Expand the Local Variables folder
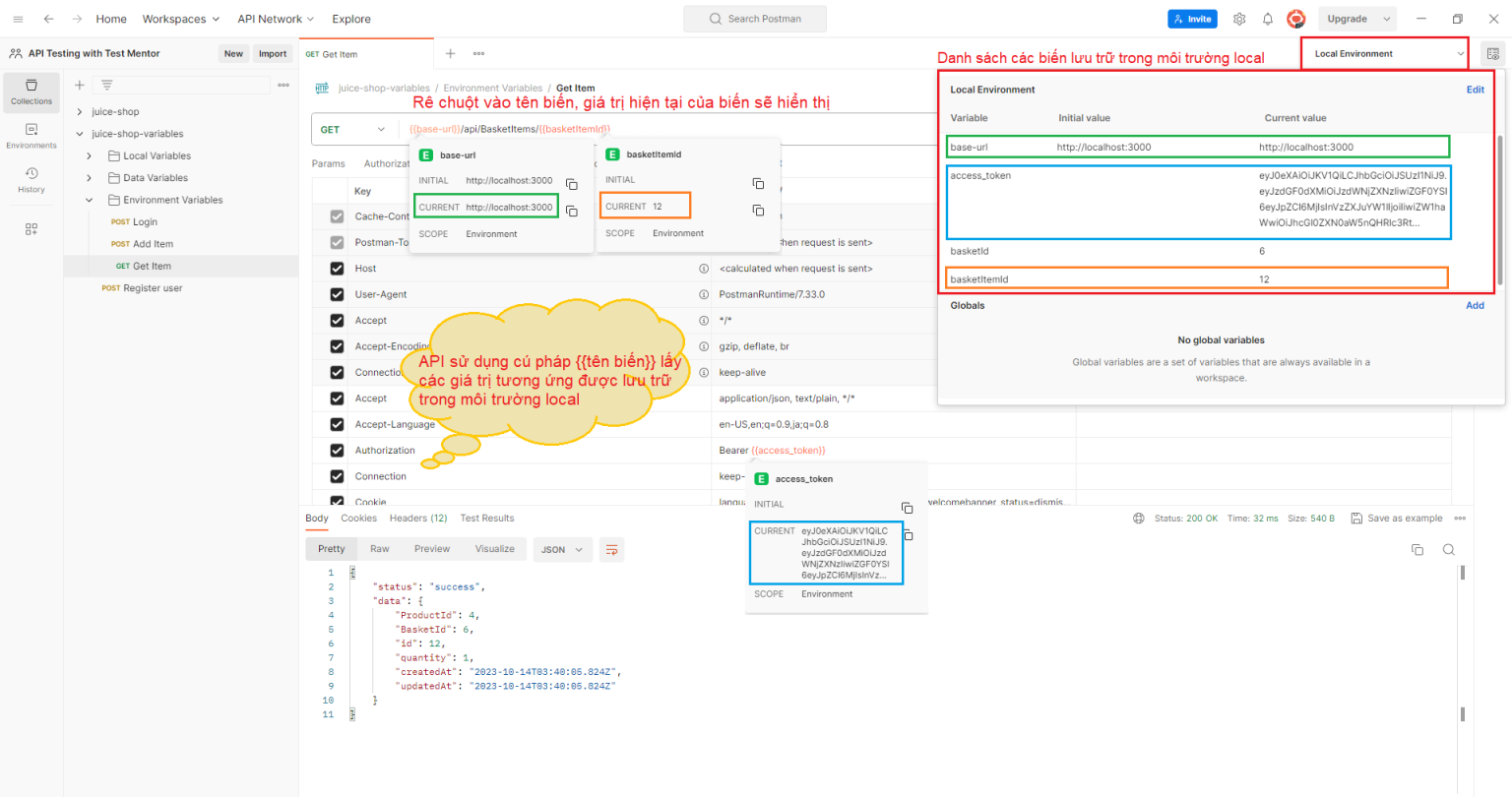The height and width of the screenshot is (797, 1512). tap(89, 156)
